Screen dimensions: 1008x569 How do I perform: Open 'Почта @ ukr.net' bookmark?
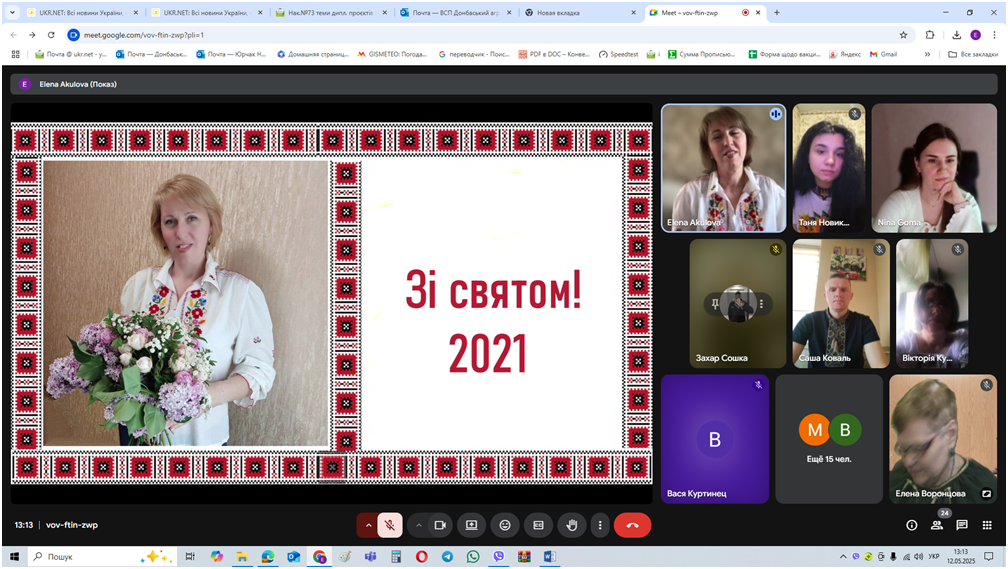(x=71, y=55)
